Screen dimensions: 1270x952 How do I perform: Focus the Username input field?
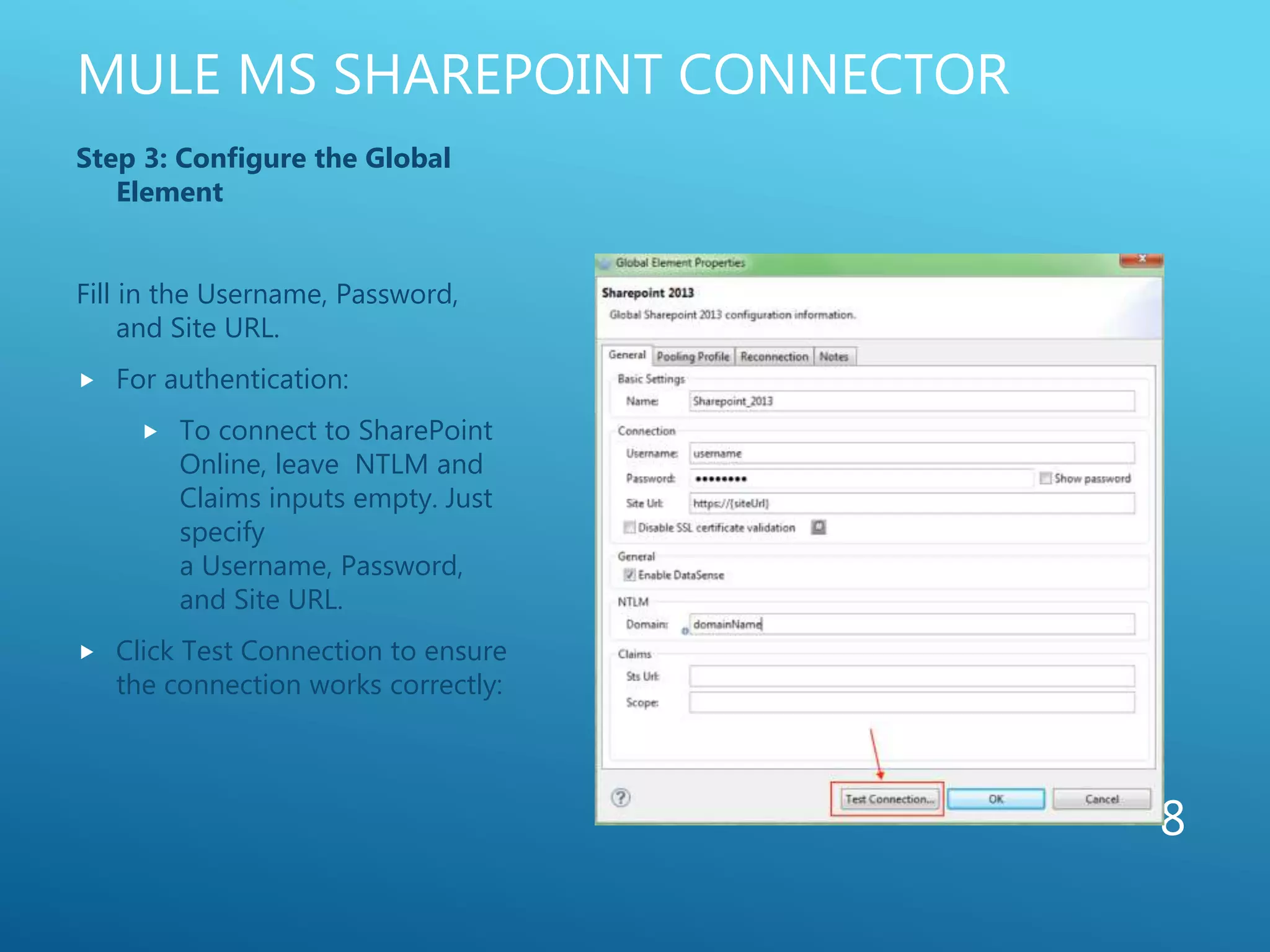coord(912,453)
